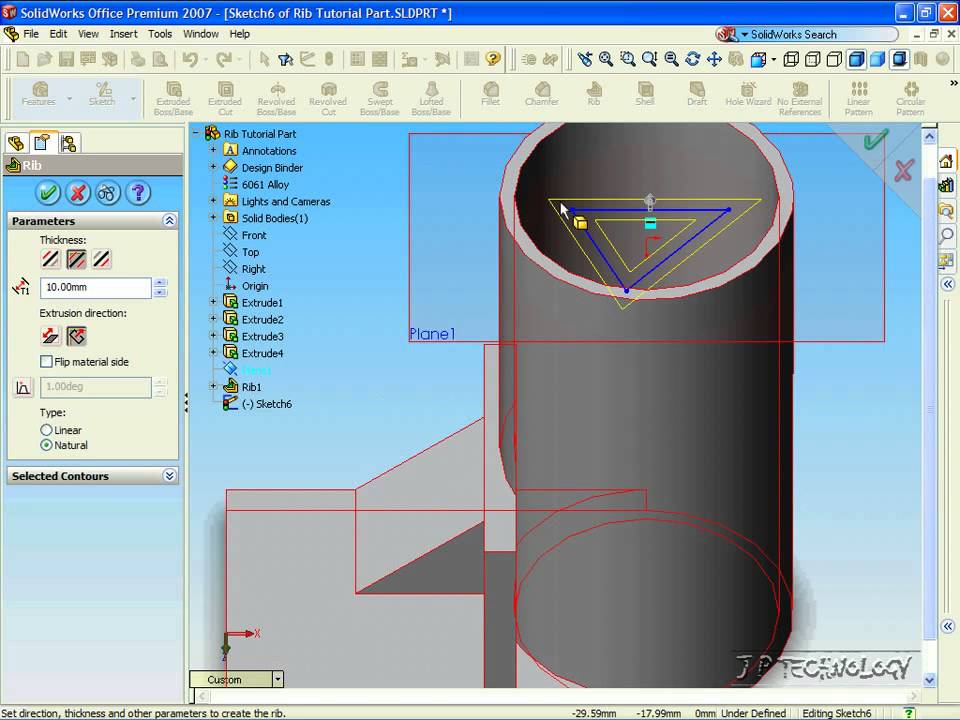Expand the Design Binder tree node
This screenshot has width=960, height=720.
pos(213,167)
